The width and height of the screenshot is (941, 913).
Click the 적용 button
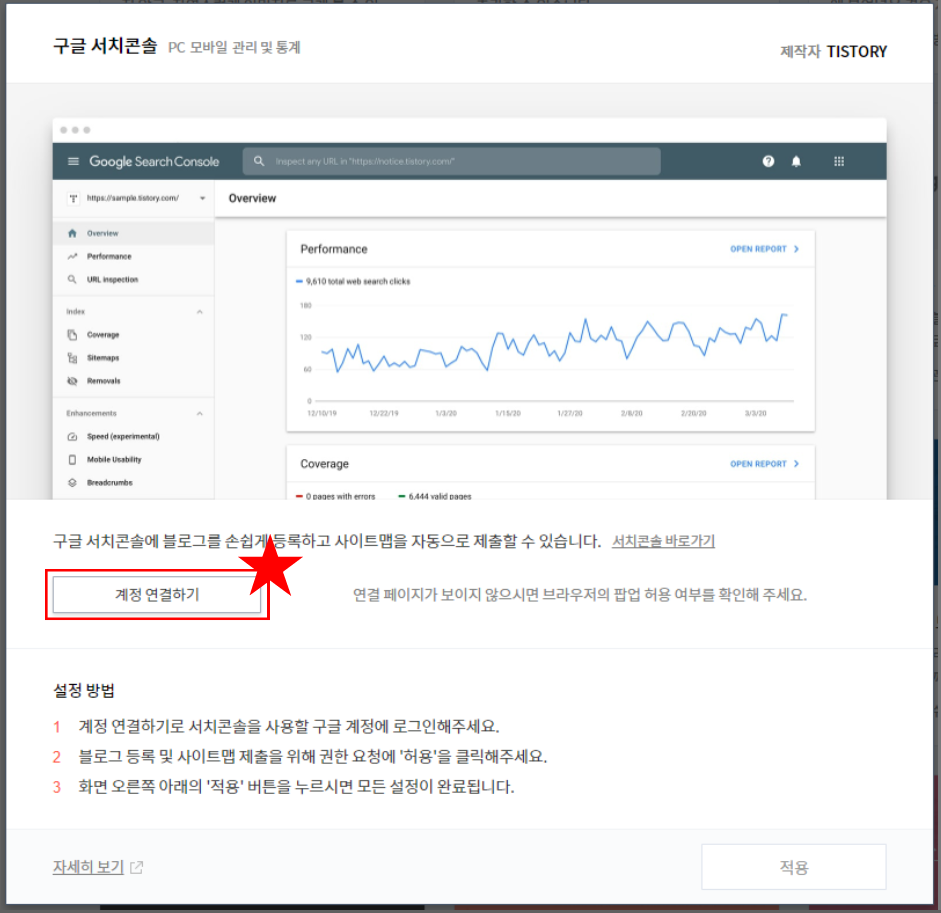tap(793, 867)
